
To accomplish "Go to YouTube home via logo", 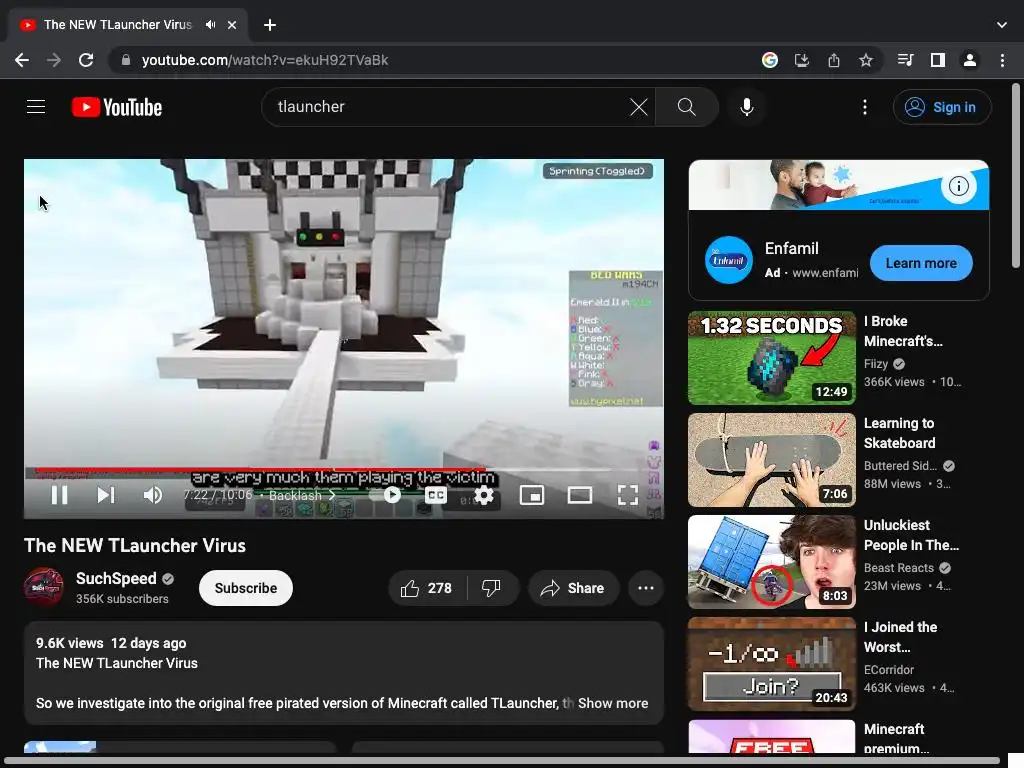I will click(x=117, y=107).
